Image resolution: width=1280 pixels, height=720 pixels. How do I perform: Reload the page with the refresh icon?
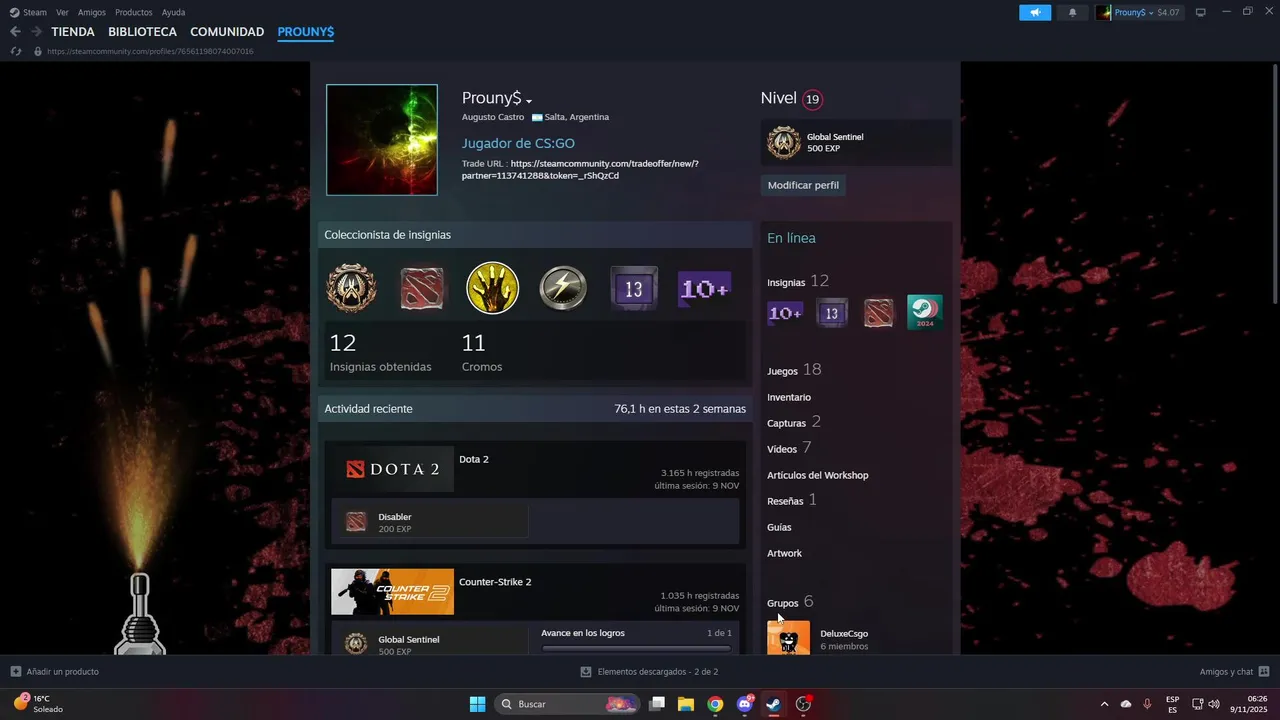coord(15,51)
